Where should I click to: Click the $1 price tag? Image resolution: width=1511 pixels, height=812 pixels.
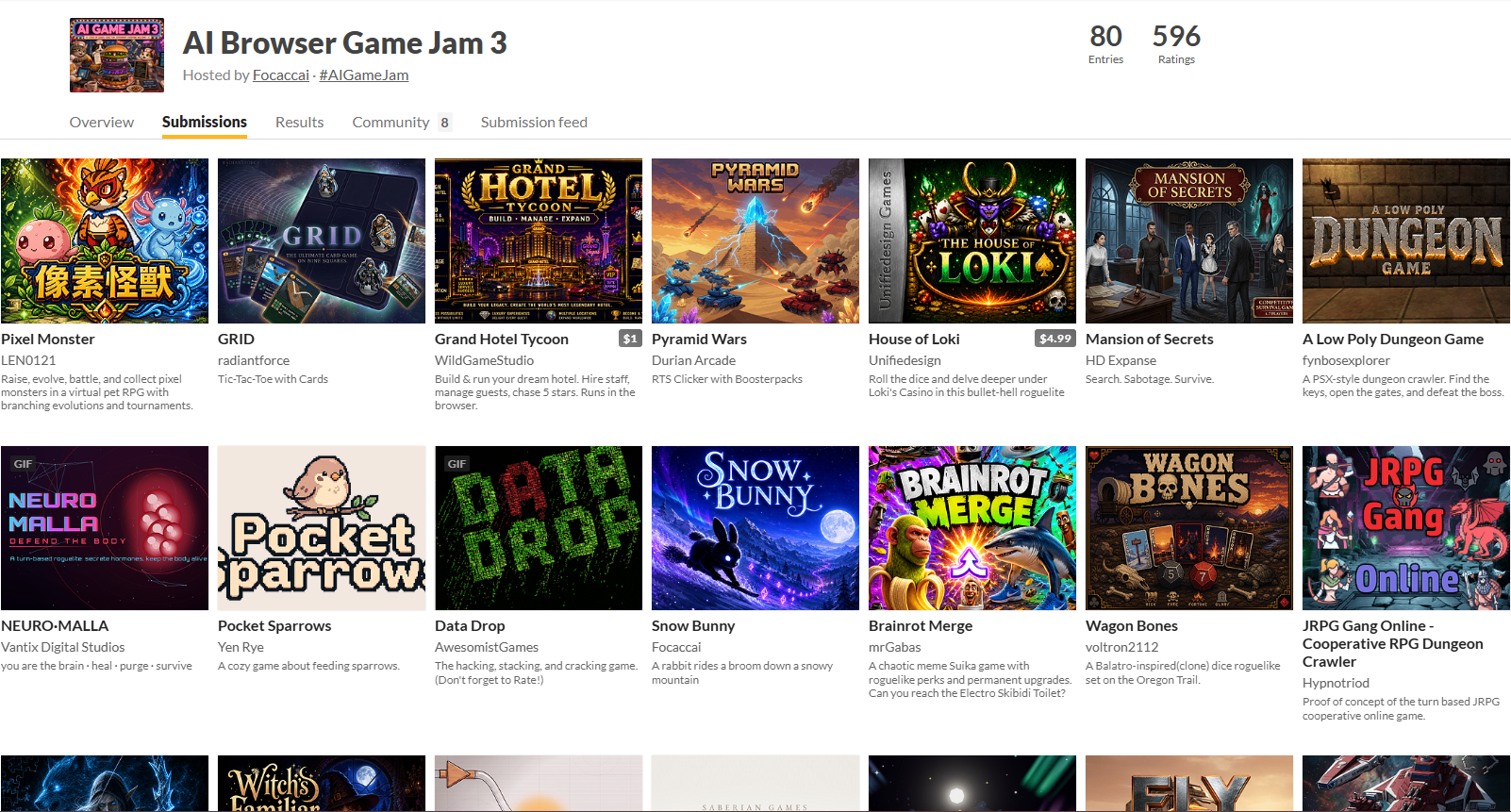pyautogui.click(x=630, y=339)
